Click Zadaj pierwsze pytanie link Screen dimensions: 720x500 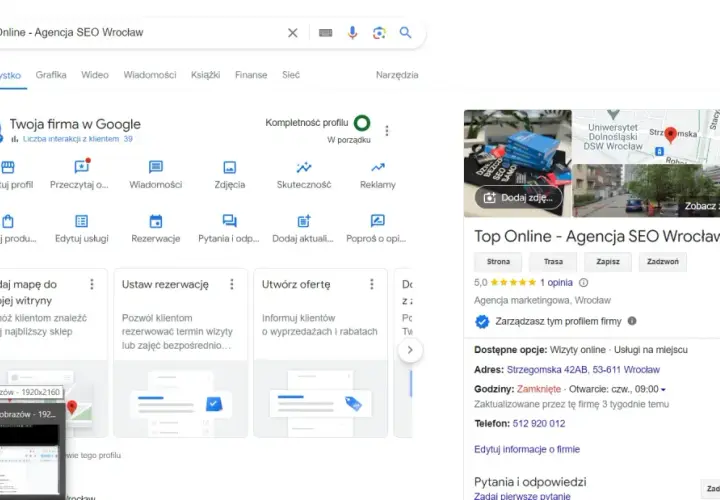pyautogui.click(x=522, y=496)
